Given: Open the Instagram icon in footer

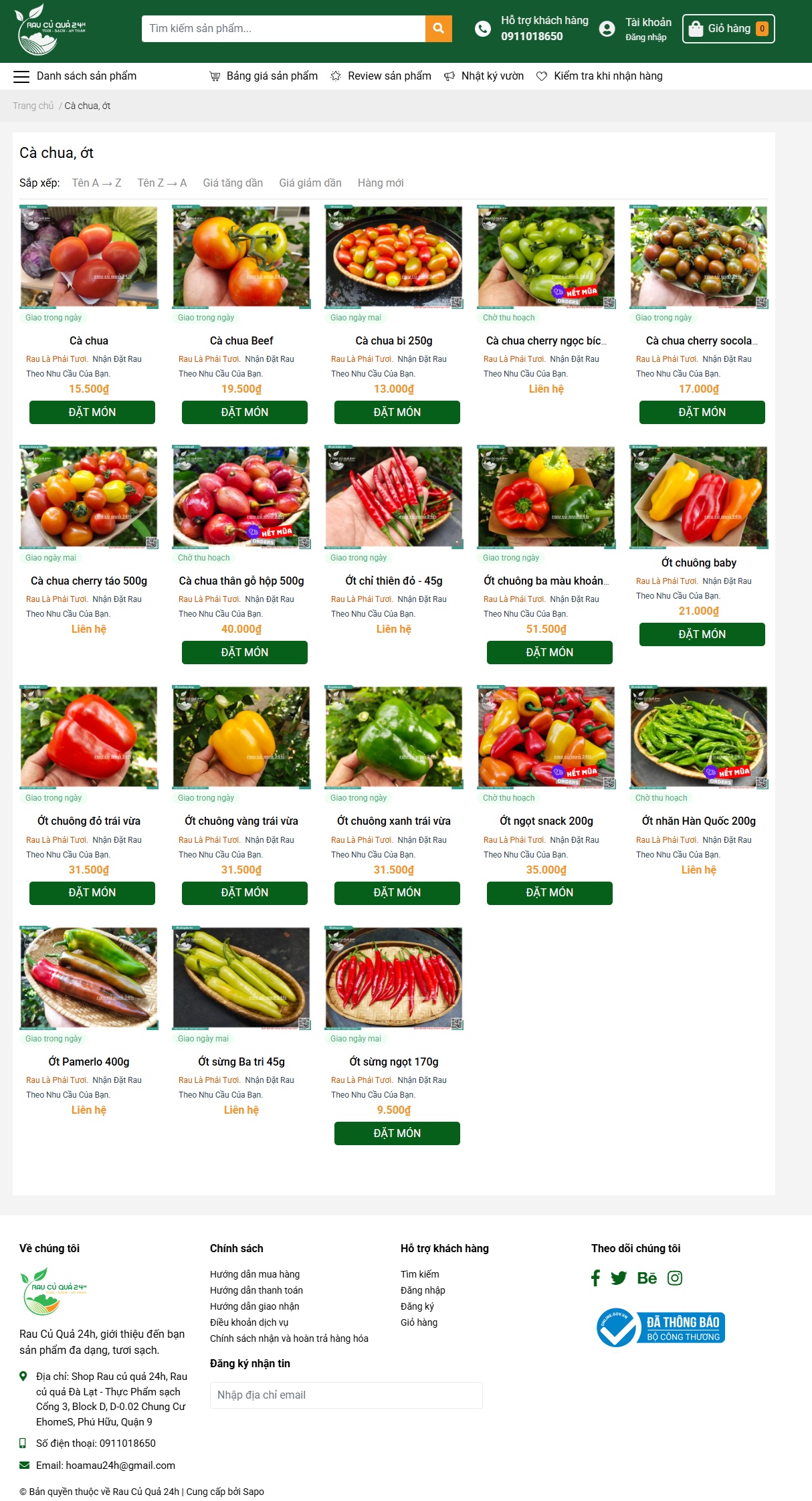Looking at the screenshot, I should click(675, 1278).
